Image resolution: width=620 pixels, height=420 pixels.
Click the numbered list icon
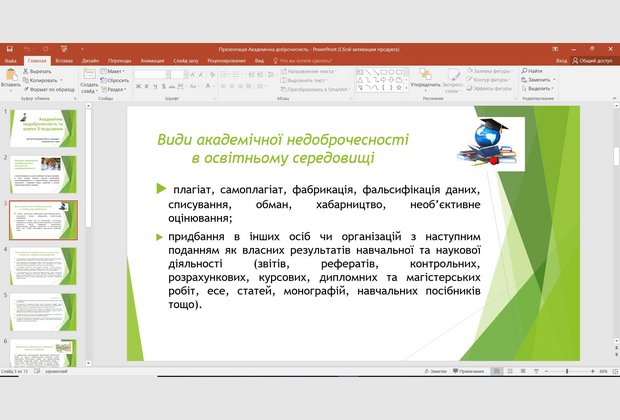pos(237,74)
